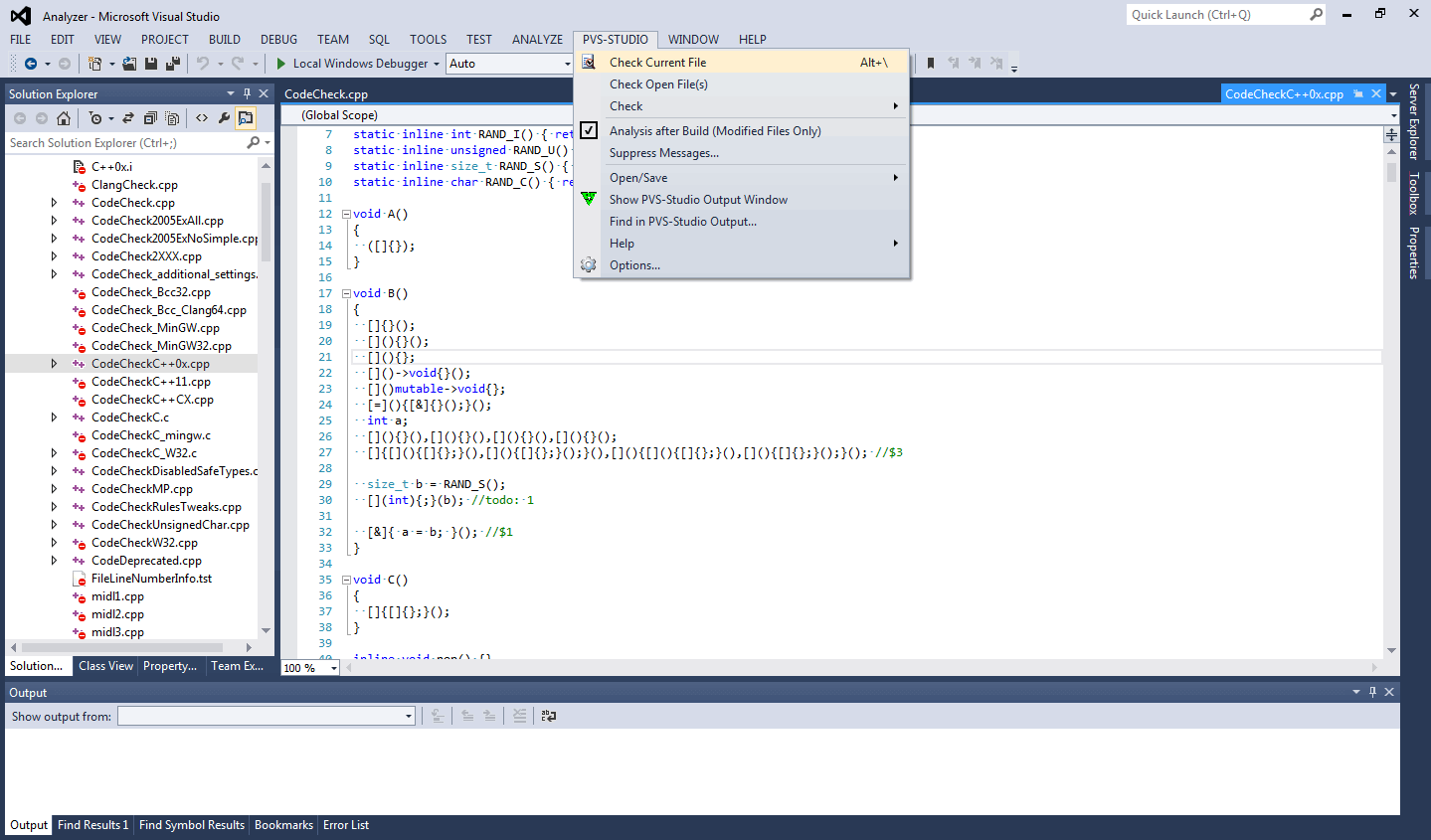Click the Open File toolbar icon
The height and width of the screenshot is (840, 1431).
click(x=129, y=64)
